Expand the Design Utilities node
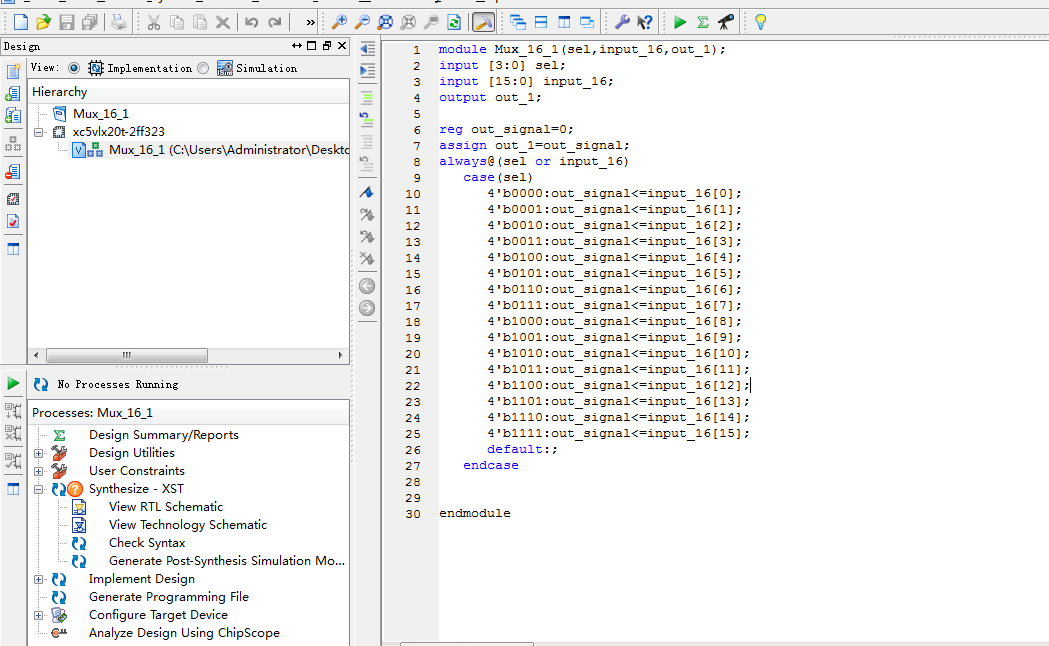This screenshot has width=1049, height=646. [x=39, y=453]
